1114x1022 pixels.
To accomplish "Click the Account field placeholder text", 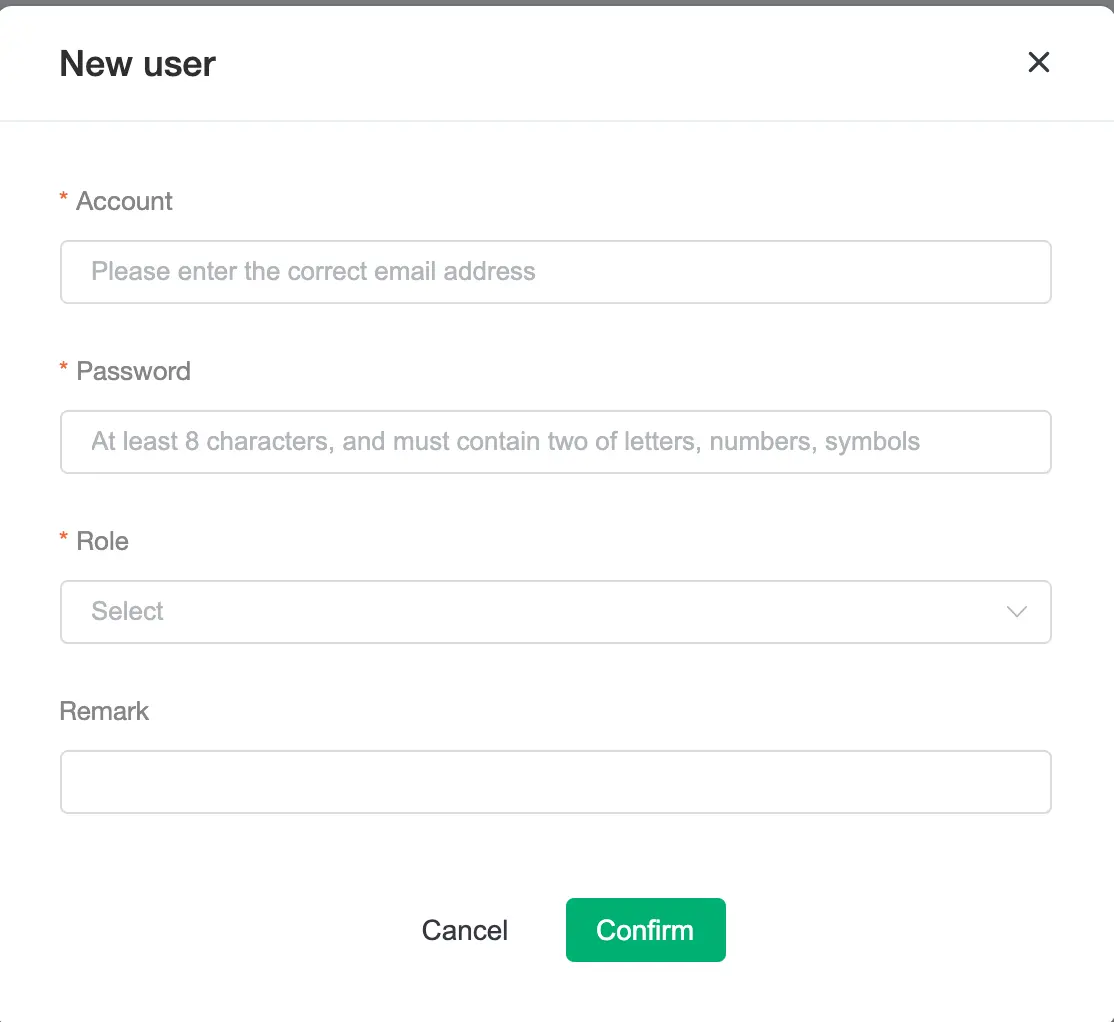I will (313, 271).
